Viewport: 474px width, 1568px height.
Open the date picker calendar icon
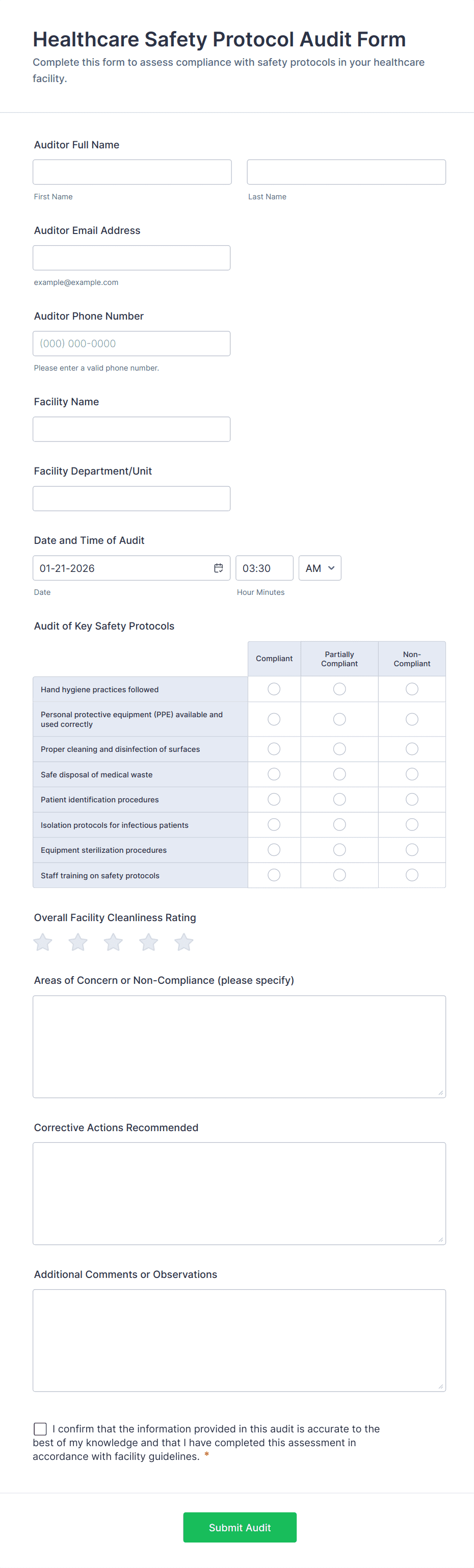218,567
